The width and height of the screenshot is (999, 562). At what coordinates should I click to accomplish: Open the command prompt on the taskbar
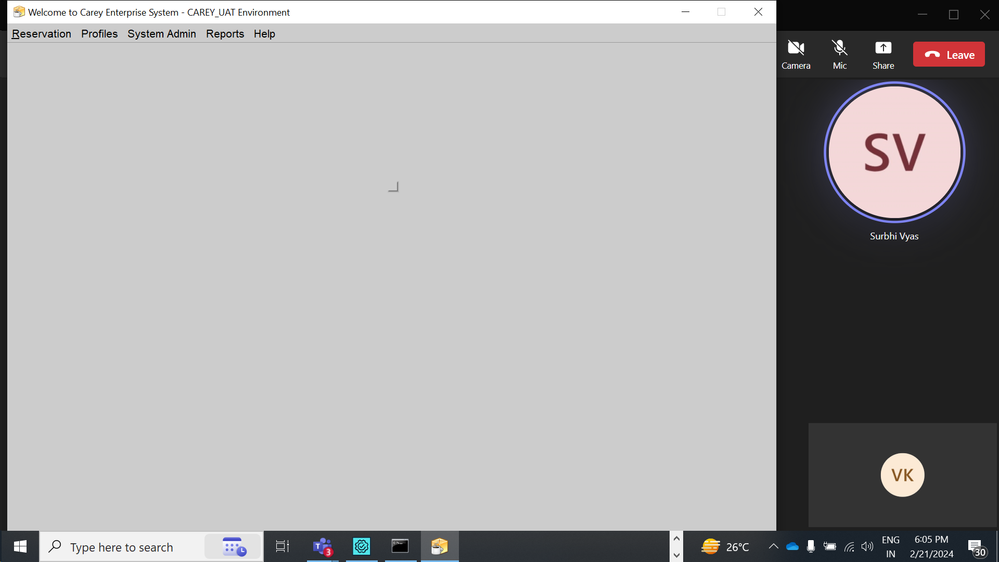(x=400, y=547)
